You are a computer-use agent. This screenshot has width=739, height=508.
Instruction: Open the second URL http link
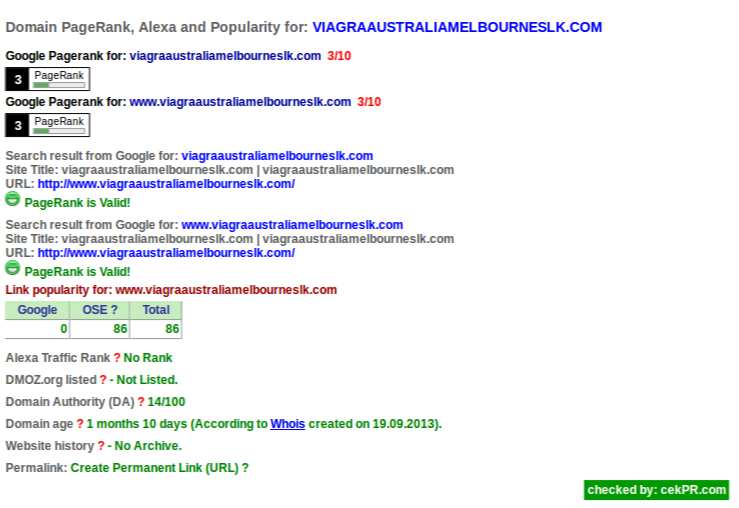coord(166,253)
